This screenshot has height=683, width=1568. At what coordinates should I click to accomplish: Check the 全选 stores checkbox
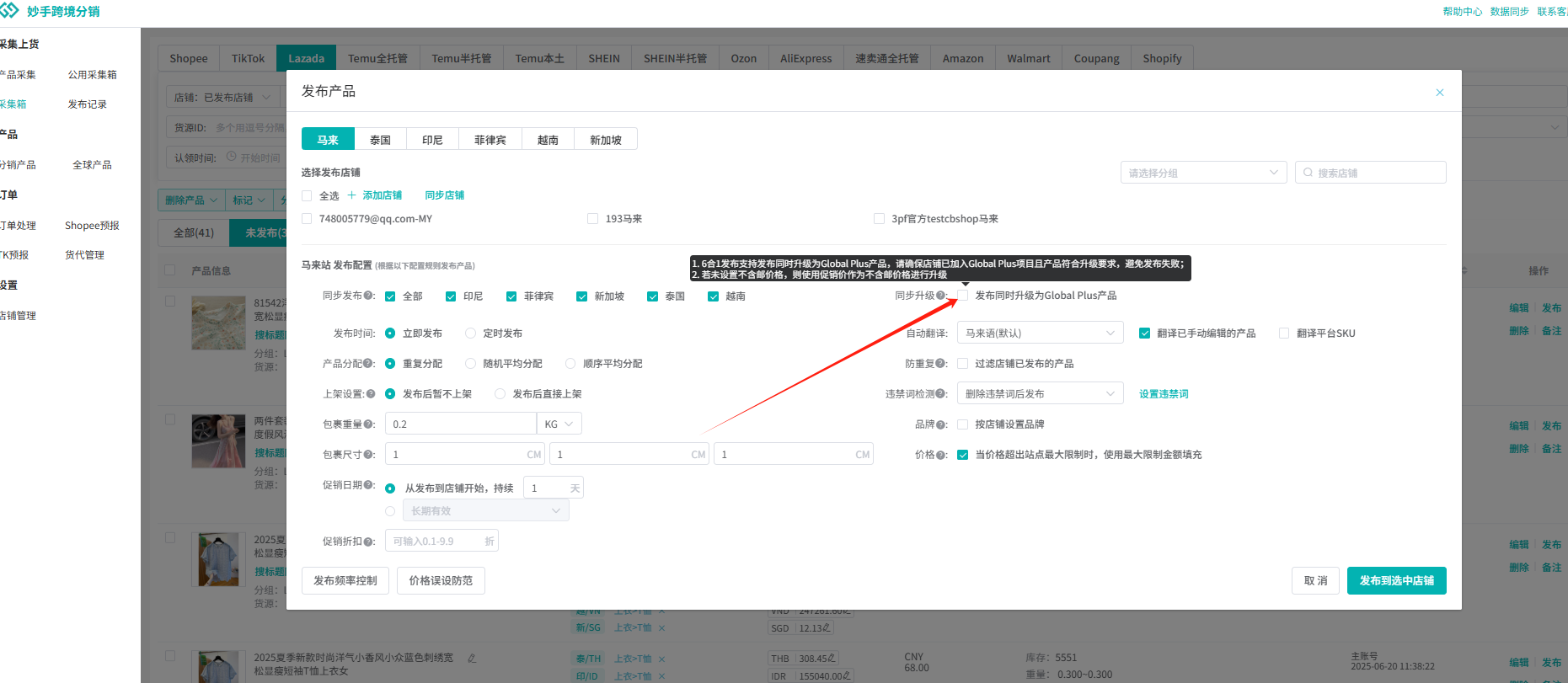307,196
